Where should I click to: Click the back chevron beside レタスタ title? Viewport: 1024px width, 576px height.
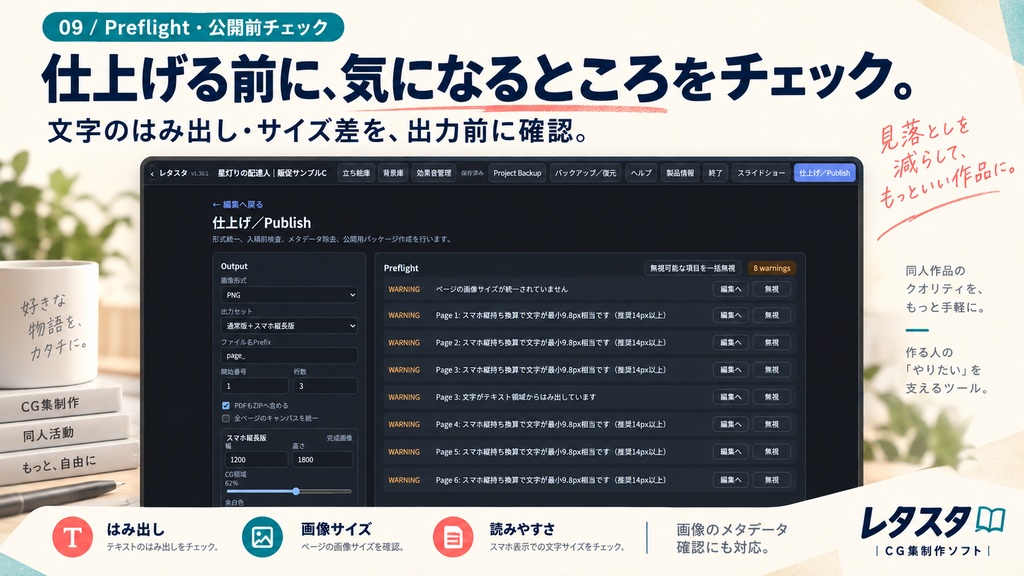(x=152, y=174)
